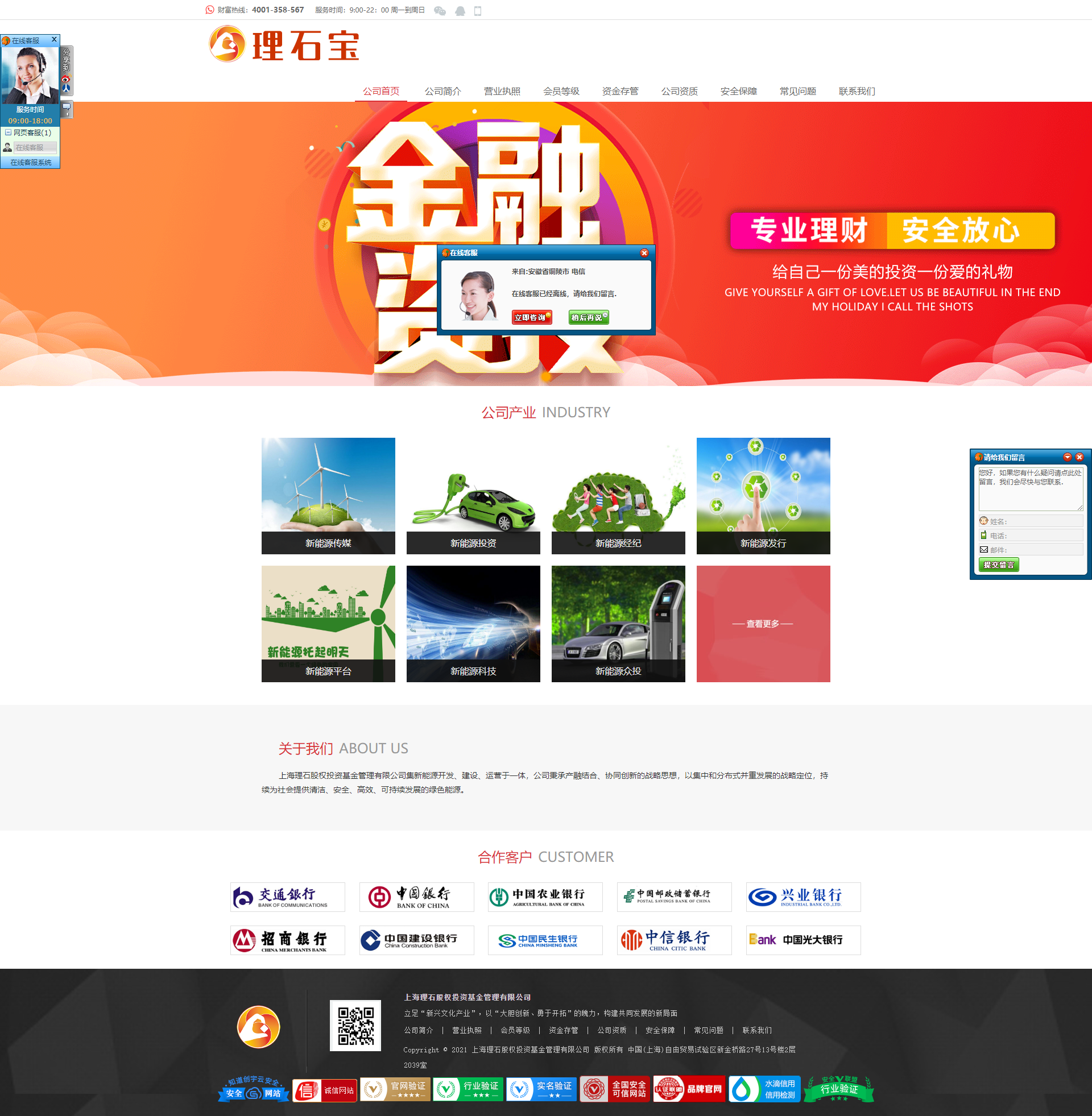
Task: Open the 资金存管 nav item
Action: coord(620,91)
